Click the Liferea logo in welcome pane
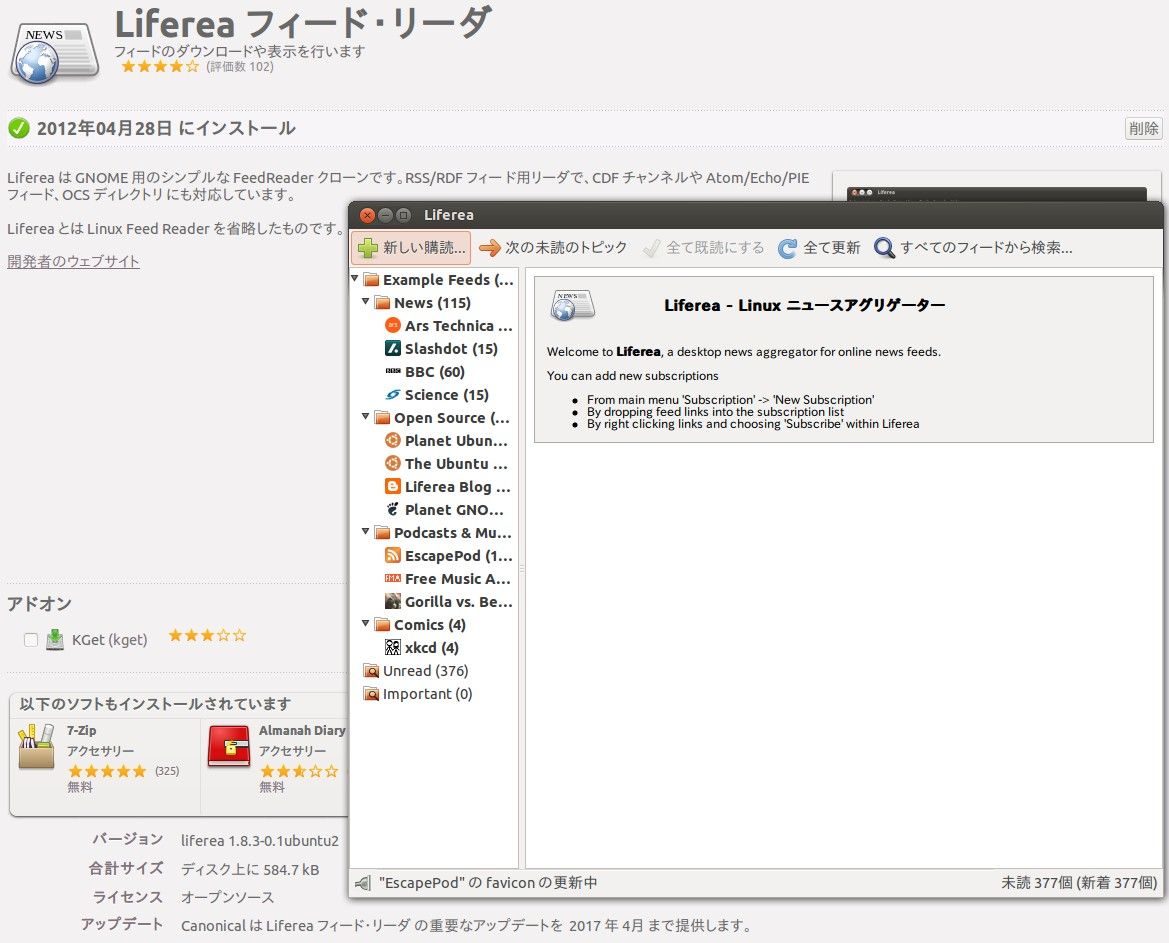 [573, 305]
